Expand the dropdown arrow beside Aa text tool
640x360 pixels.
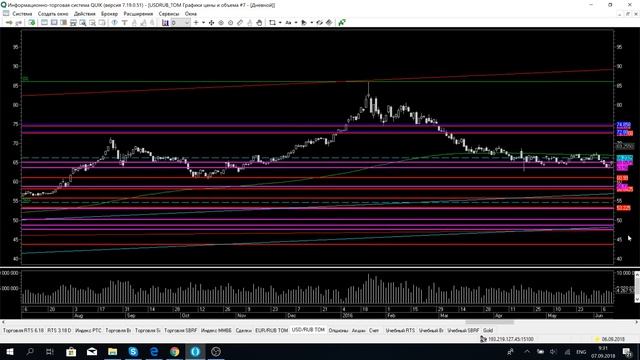tap(296, 23)
